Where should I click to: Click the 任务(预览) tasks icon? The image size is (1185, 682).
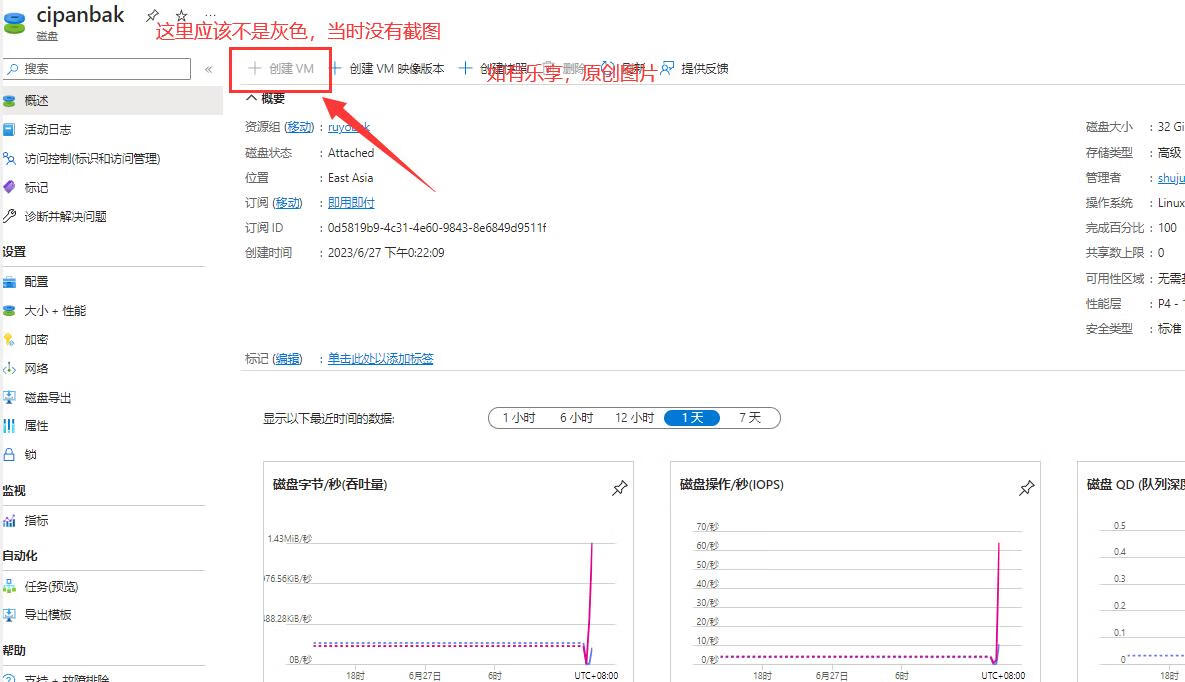(9, 586)
